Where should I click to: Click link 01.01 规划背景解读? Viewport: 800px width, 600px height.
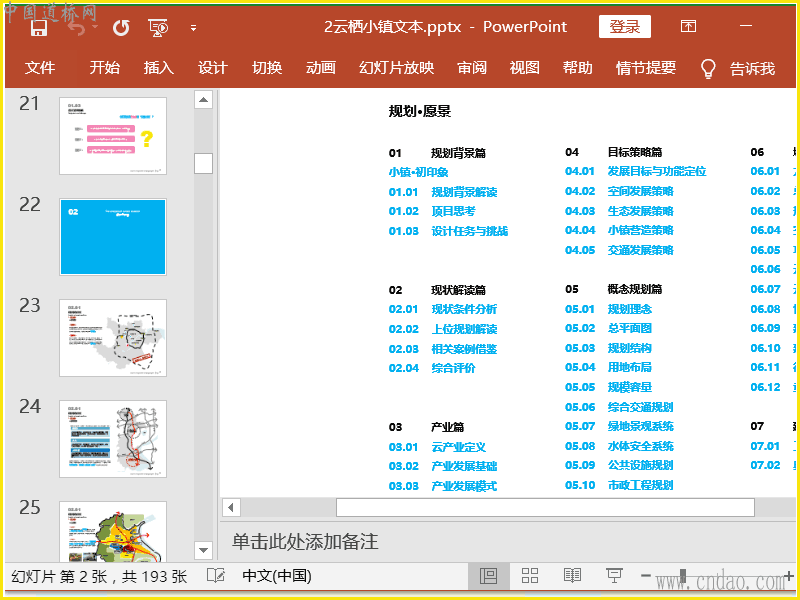point(443,192)
